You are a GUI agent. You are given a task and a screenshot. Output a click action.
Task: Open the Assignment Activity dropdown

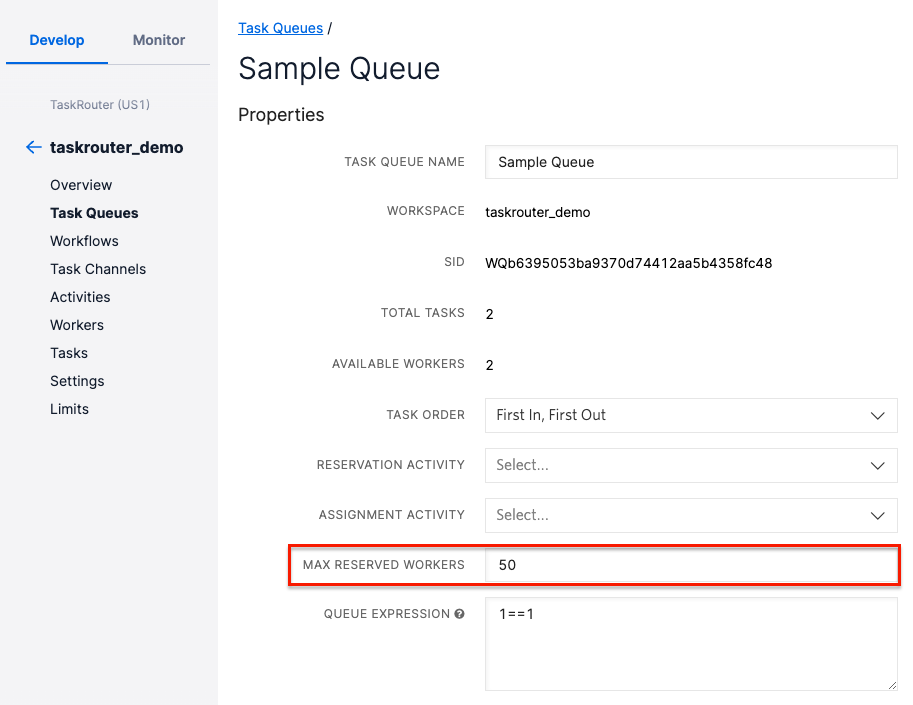coord(691,515)
